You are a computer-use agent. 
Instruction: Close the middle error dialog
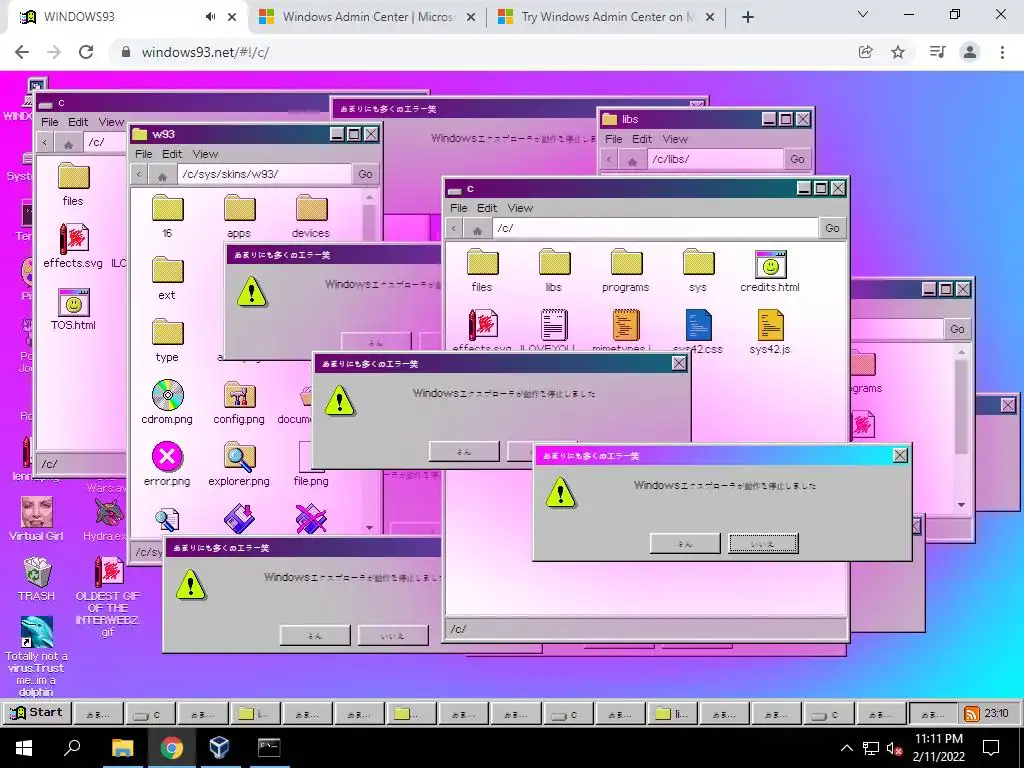point(679,363)
